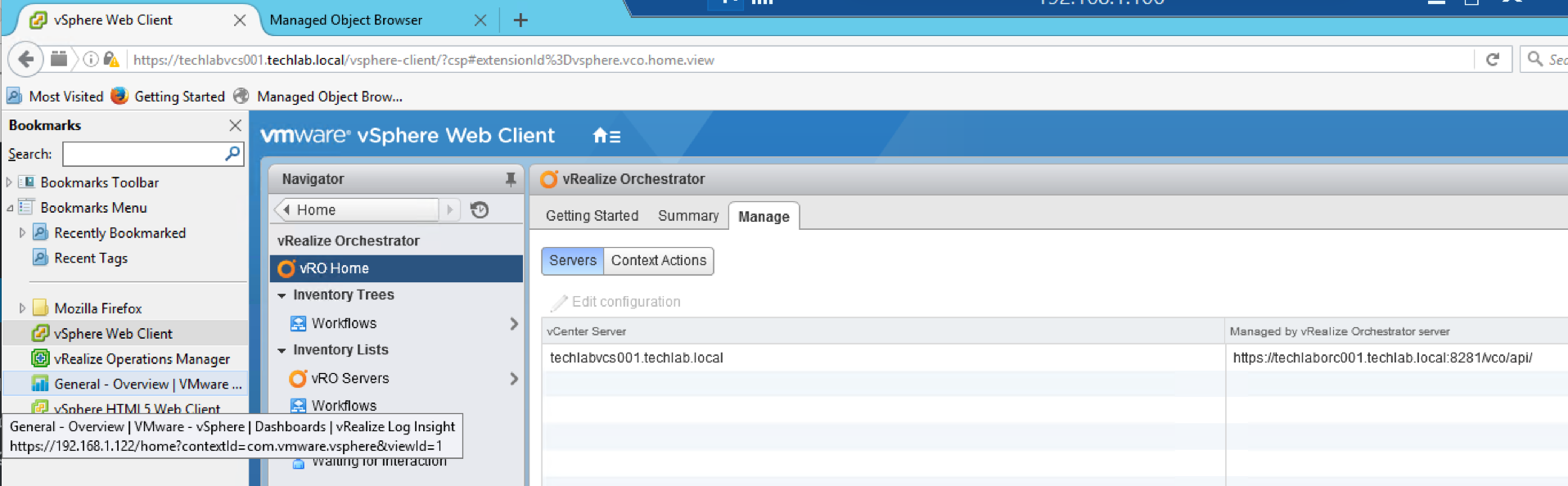Viewport: 1568px width, 486px height.
Task: Click the browser search magnifier icon
Action: click(1535, 59)
